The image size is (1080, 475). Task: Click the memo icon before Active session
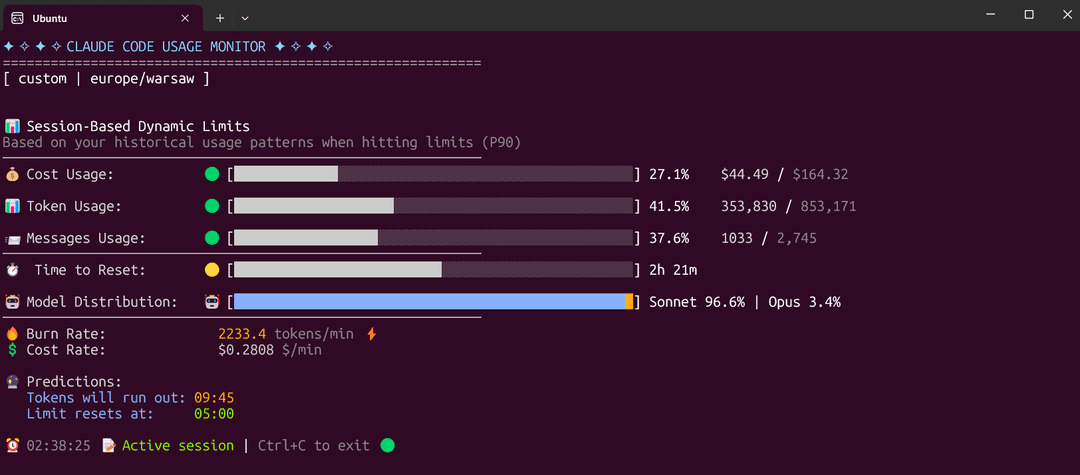tap(109, 445)
